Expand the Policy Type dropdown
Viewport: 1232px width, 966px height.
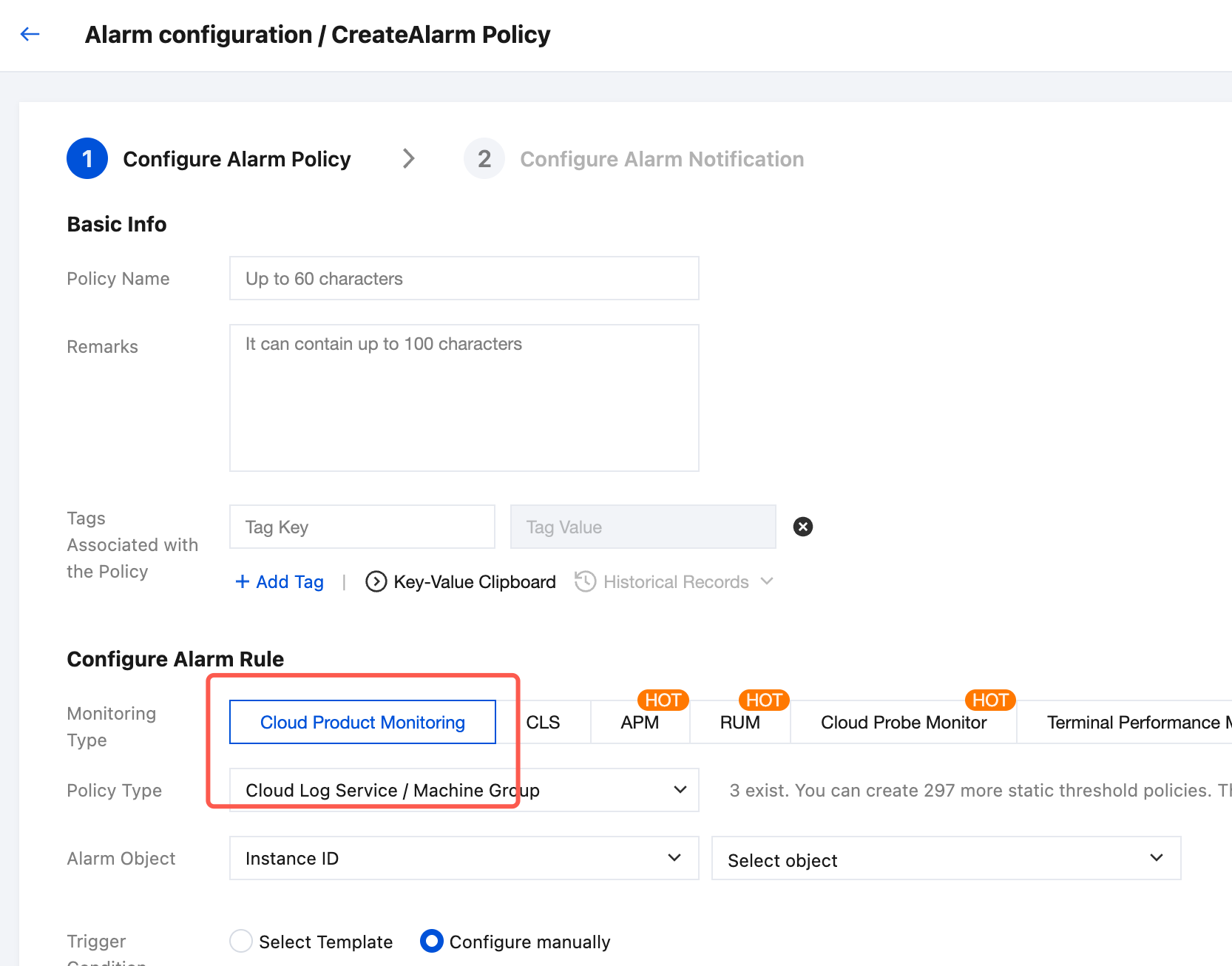coord(464,790)
